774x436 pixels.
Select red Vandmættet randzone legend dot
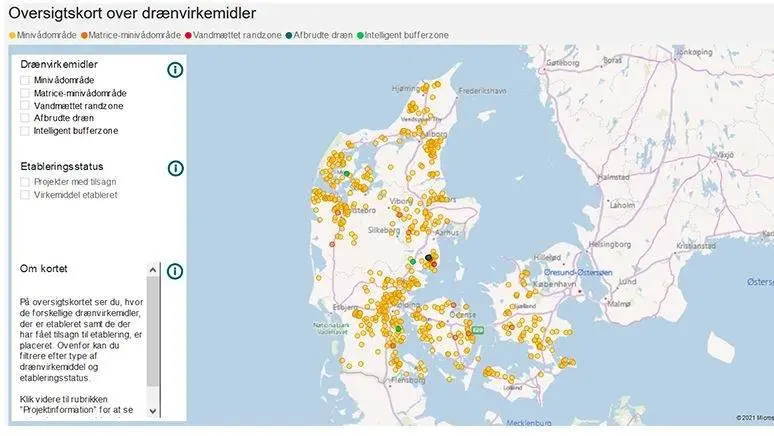point(188,36)
